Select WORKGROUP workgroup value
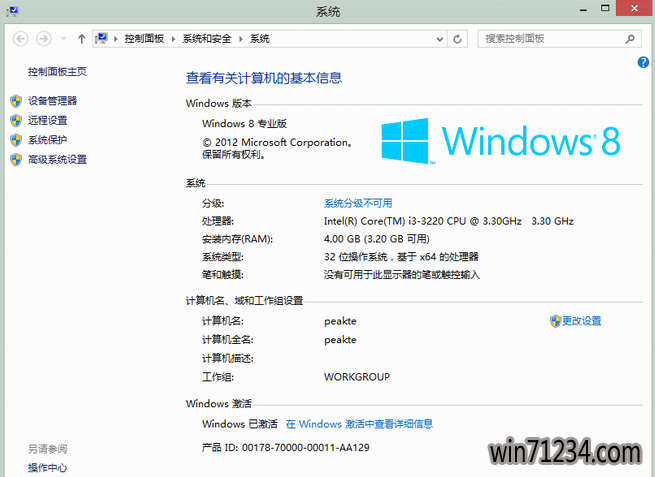Image resolution: width=655 pixels, height=477 pixels. [357, 377]
